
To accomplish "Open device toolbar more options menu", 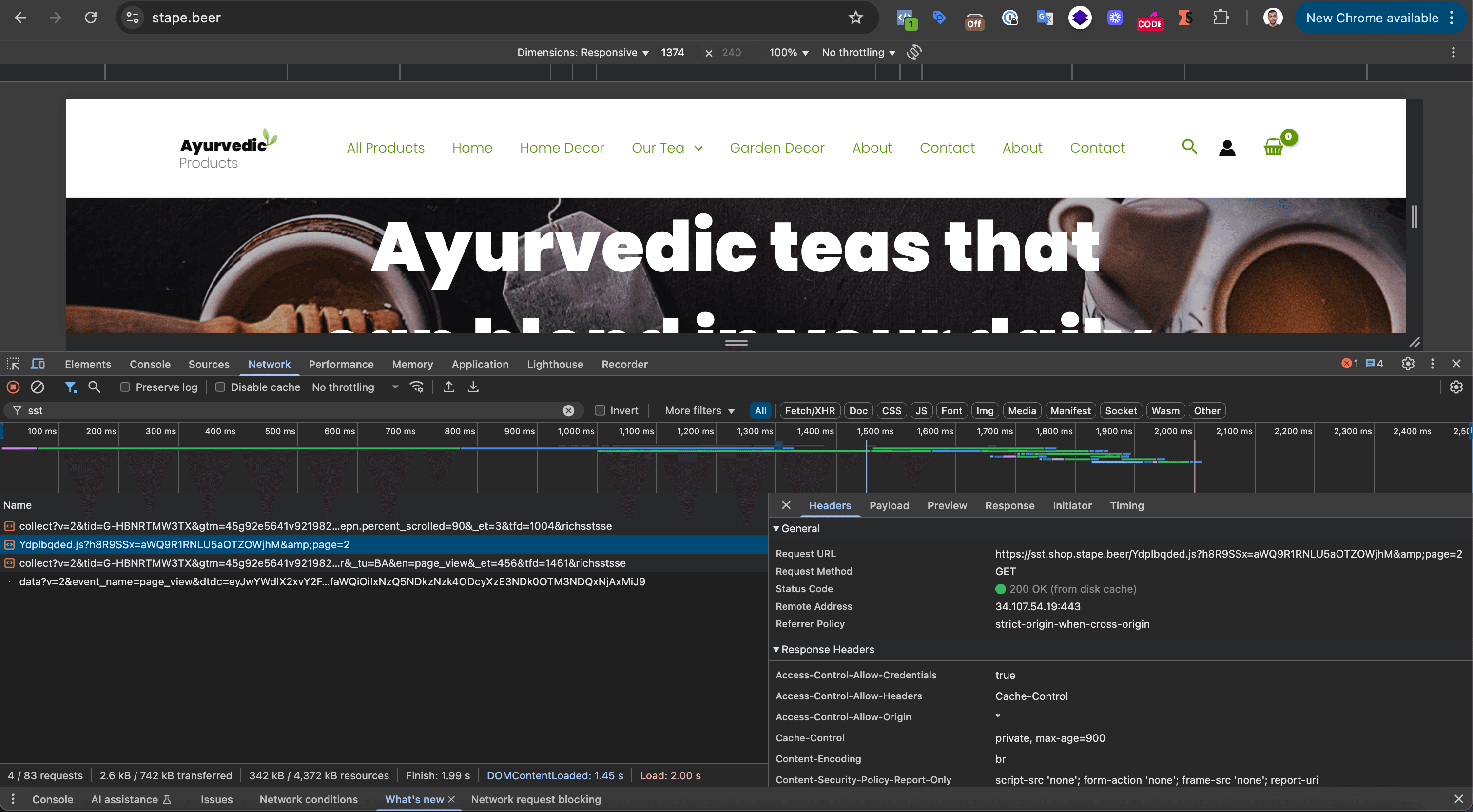I will [x=1453, y=52].
